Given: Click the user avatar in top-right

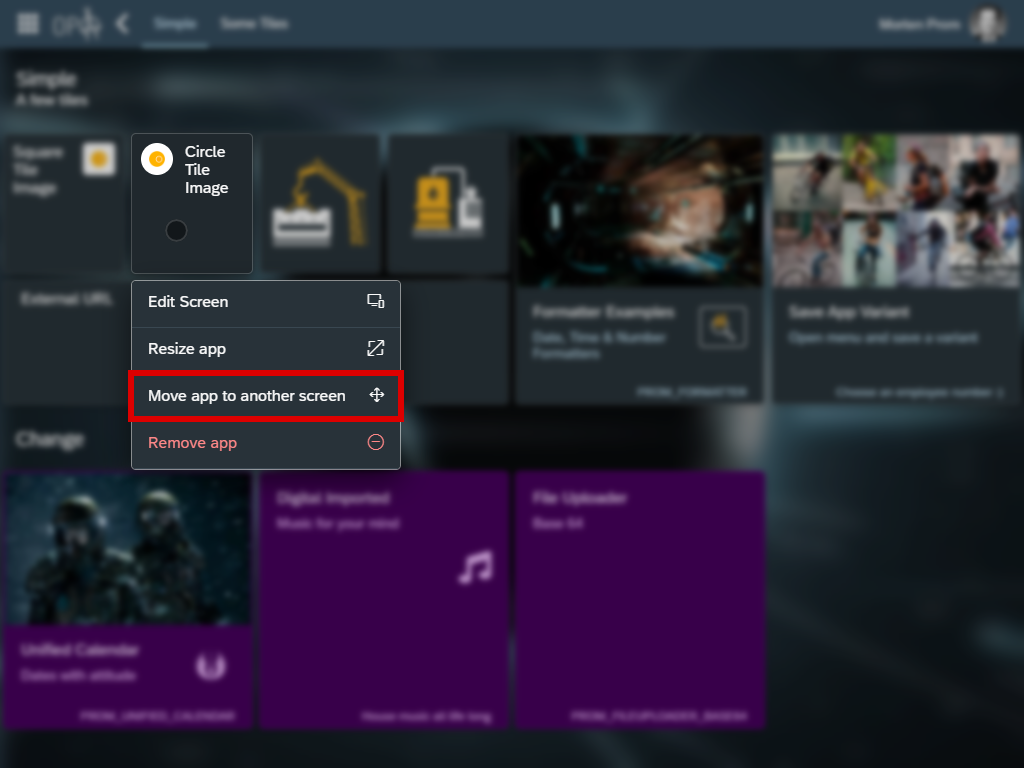Looking at the screenshot, I should pos(987,24).
